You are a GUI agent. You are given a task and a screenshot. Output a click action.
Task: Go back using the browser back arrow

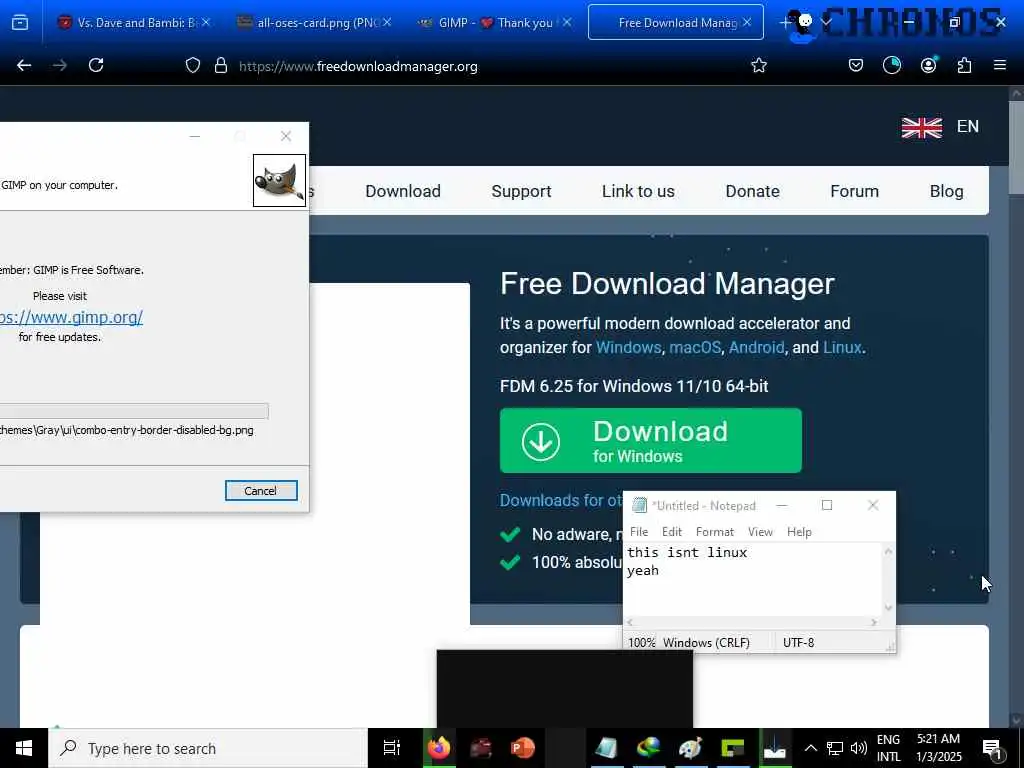coord(24,65)
